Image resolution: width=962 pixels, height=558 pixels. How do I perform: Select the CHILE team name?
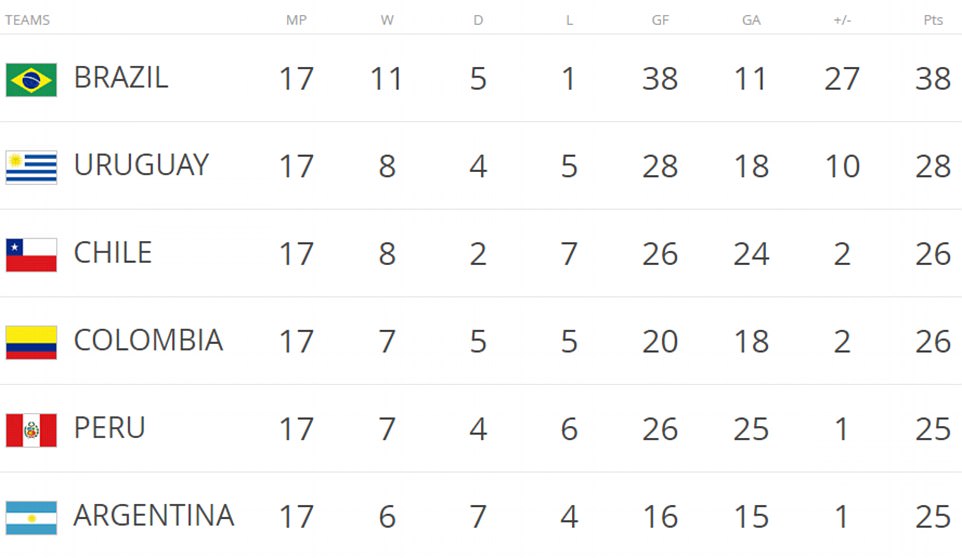coord(113,253)
